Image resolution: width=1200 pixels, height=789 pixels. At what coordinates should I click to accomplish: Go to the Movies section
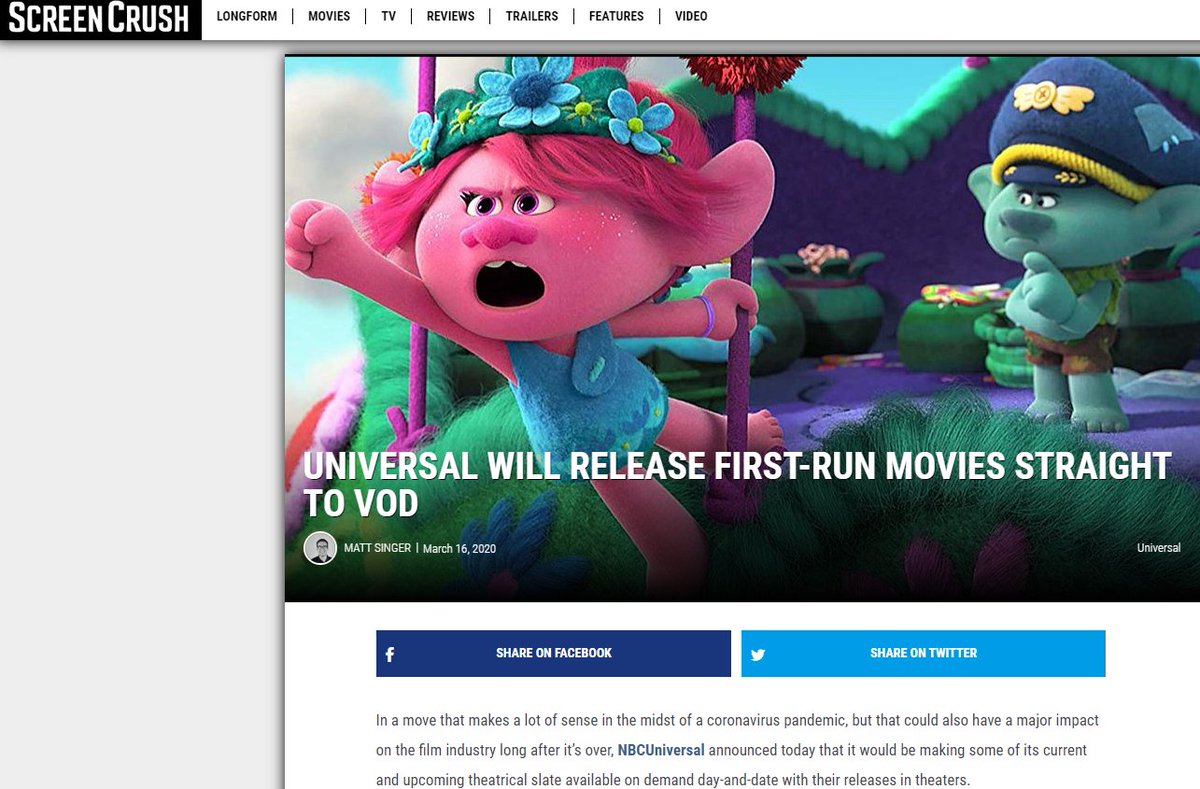[329, 16]
